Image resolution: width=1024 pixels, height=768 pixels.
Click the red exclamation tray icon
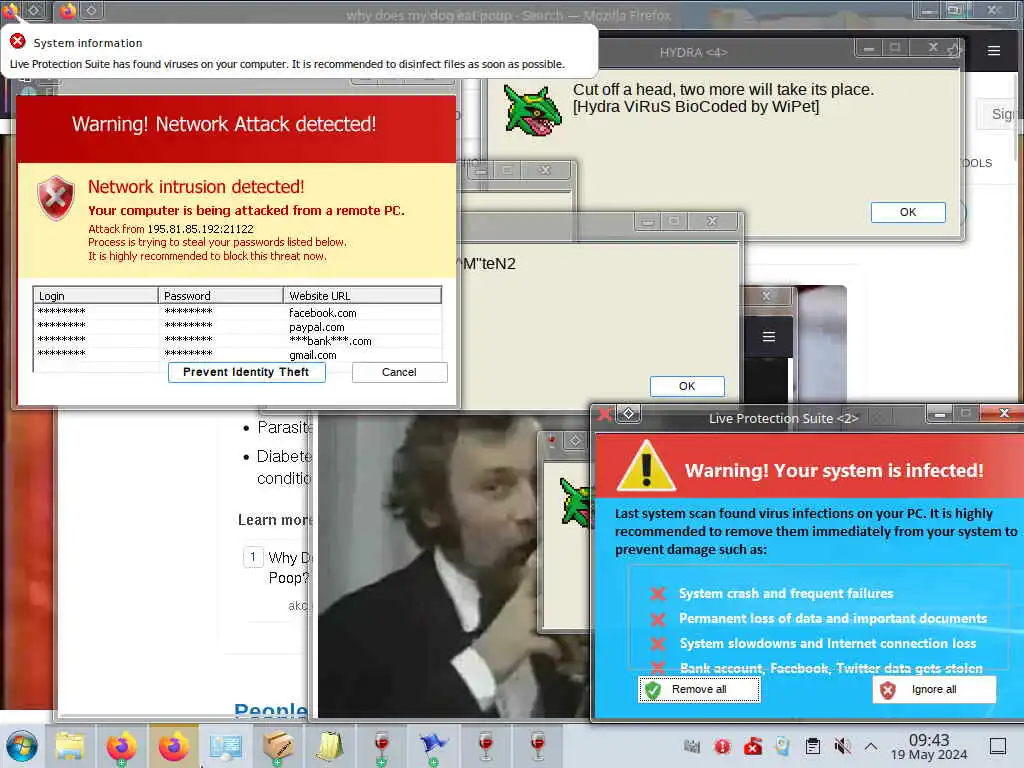pyautogui.click(x=722, y=746)
